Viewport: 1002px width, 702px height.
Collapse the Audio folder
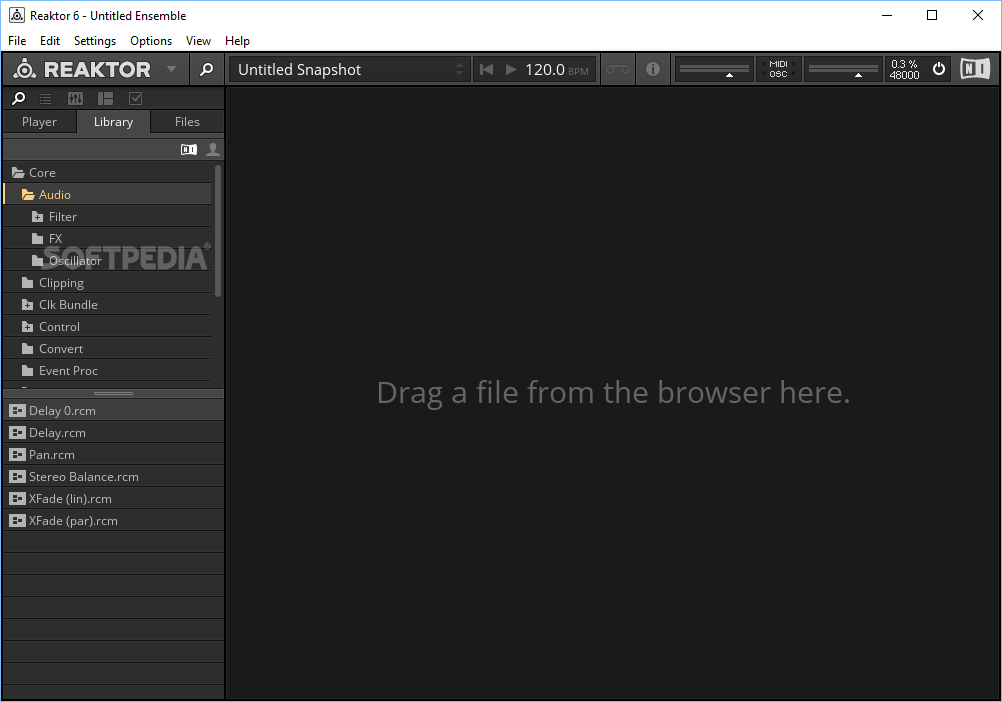27,194
